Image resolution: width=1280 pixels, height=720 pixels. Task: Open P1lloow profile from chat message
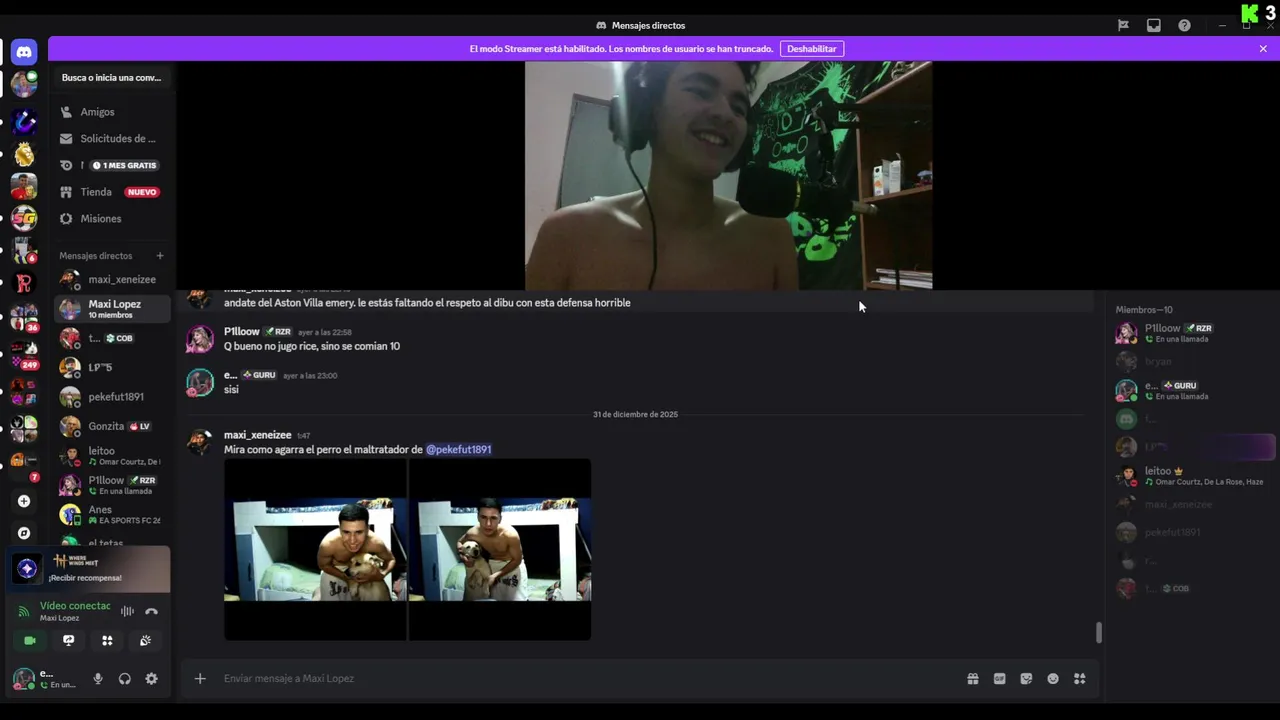click(241, 331)
